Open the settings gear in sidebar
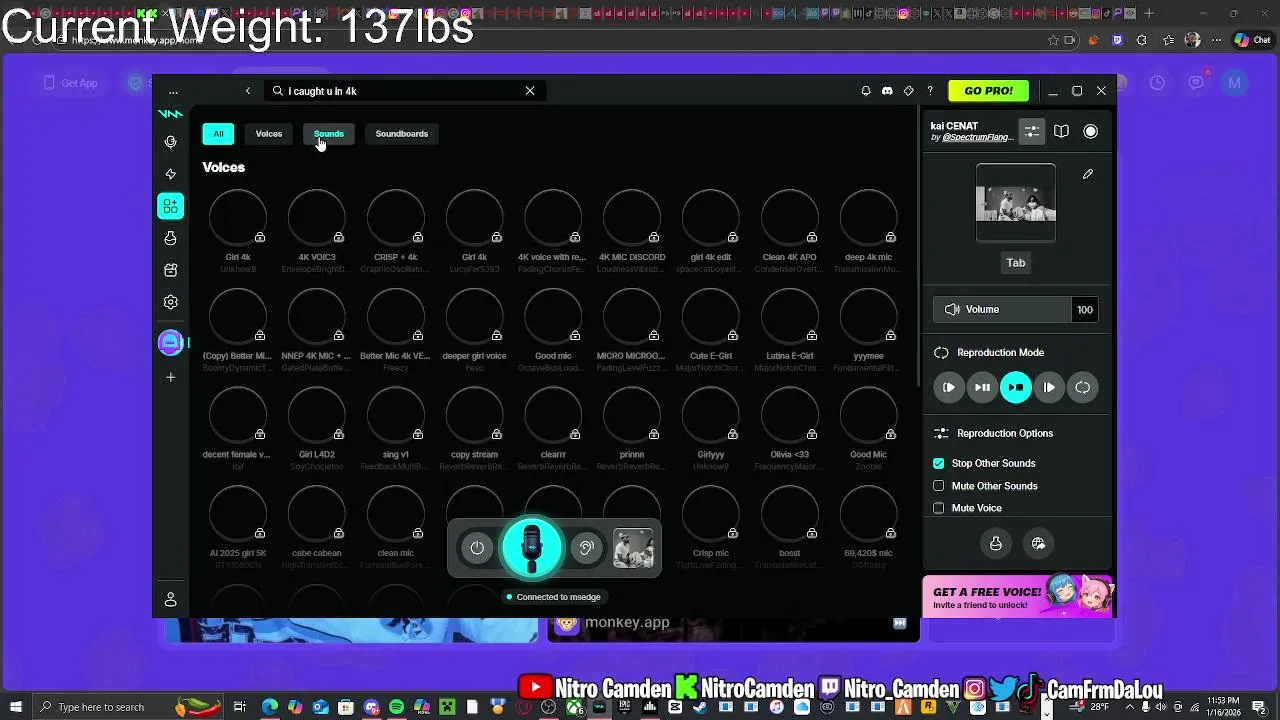This screenshot has width=1280, height=720. pos(171,302)
